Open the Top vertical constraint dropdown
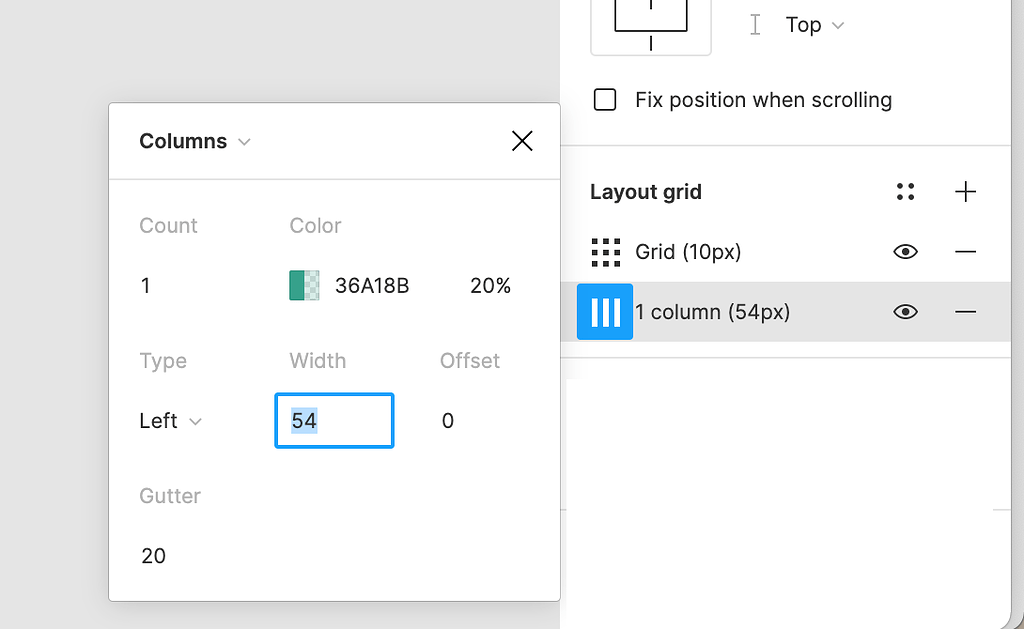 pos(815,25)
